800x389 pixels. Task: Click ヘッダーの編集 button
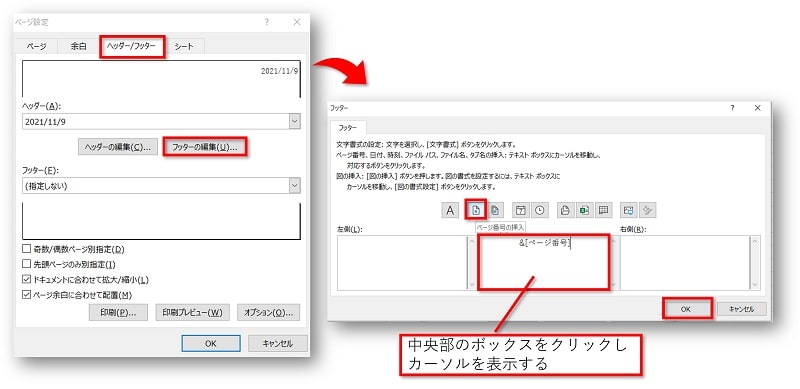click(x=118, y=147)
